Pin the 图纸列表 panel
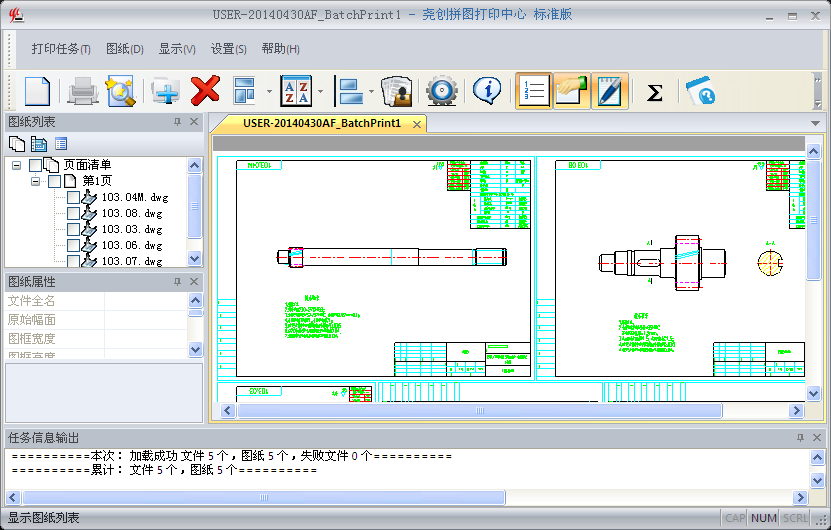 click(x=178, y=122)
